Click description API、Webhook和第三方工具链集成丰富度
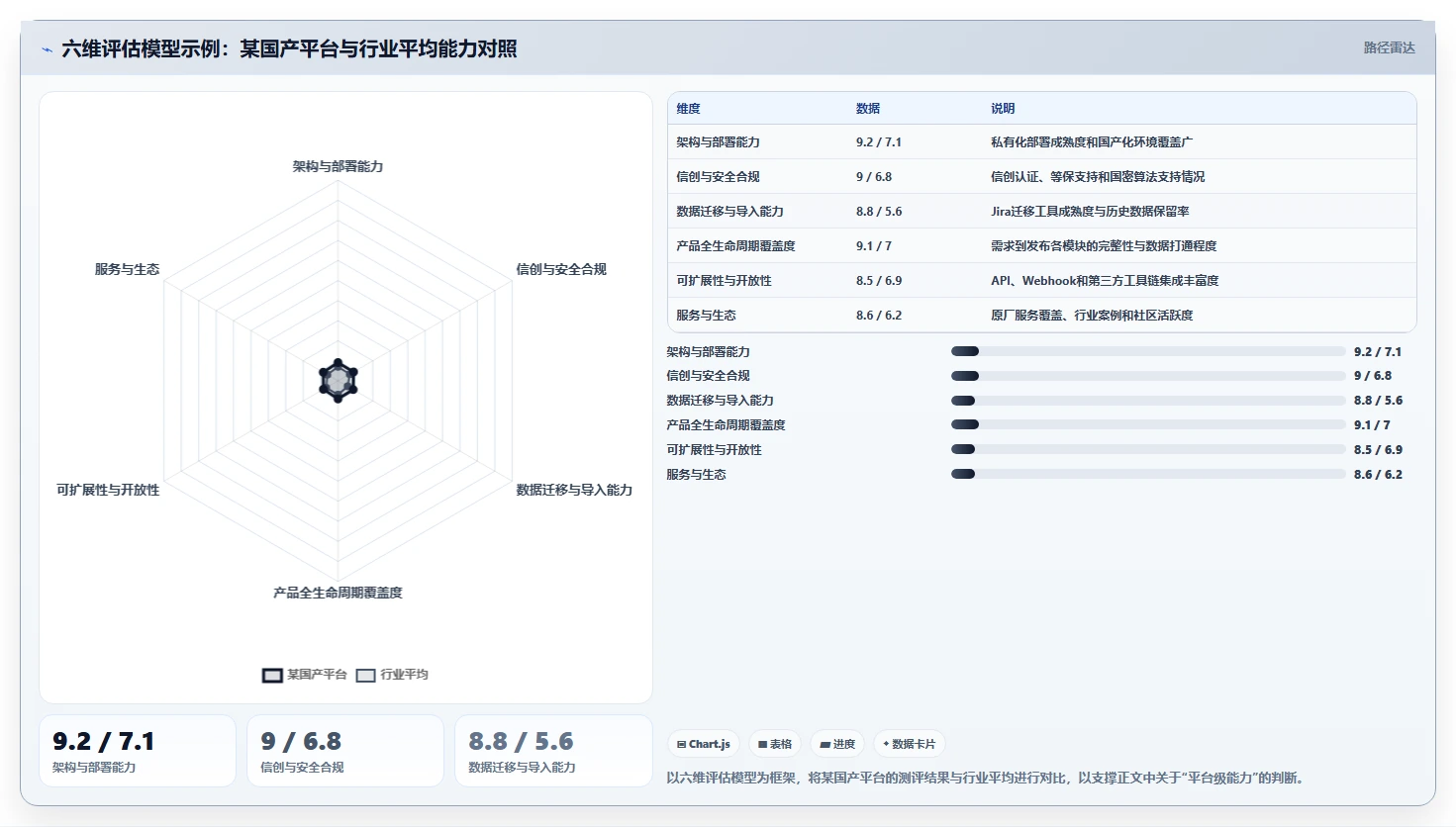The width and height of the screenshot is (1456, 827). 1105,281
